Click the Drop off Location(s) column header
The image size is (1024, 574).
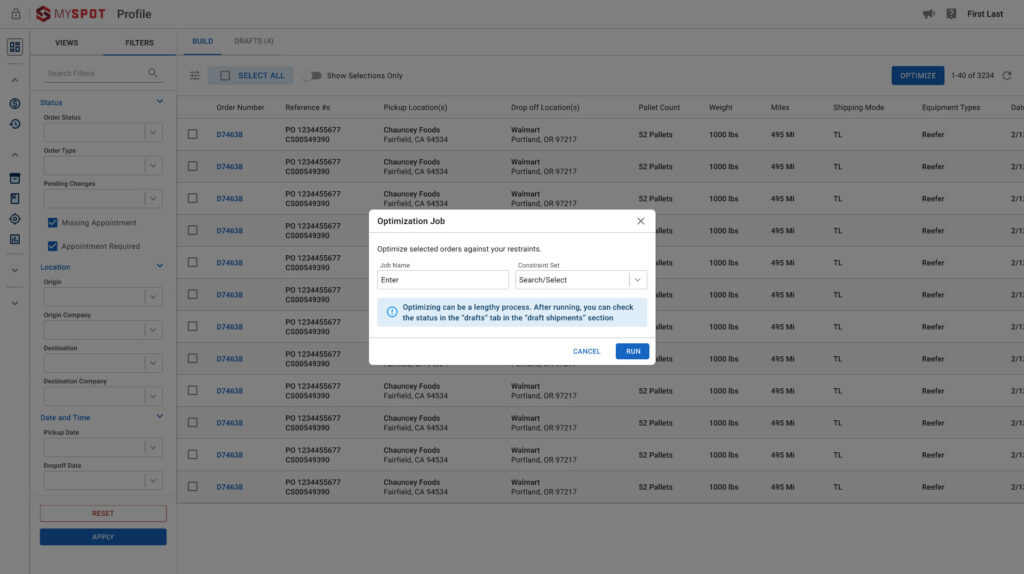(545, 108)
